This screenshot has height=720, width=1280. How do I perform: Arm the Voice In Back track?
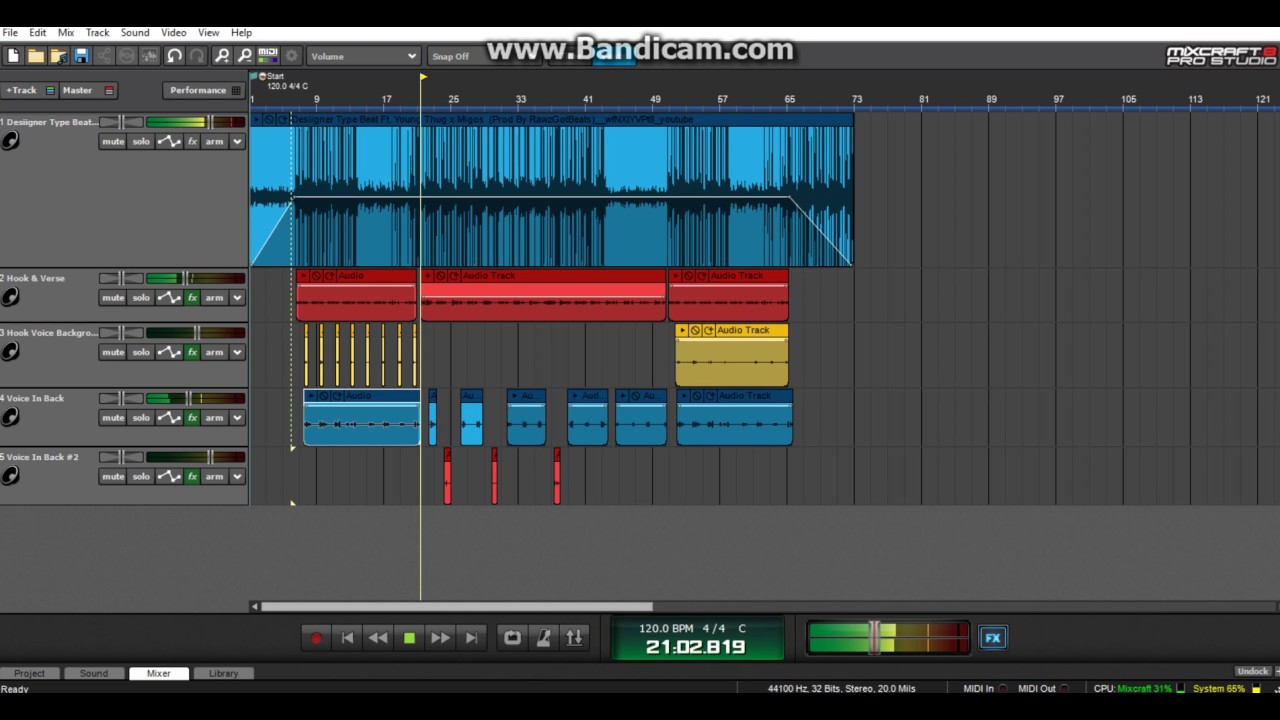click(x=215, y=417)
